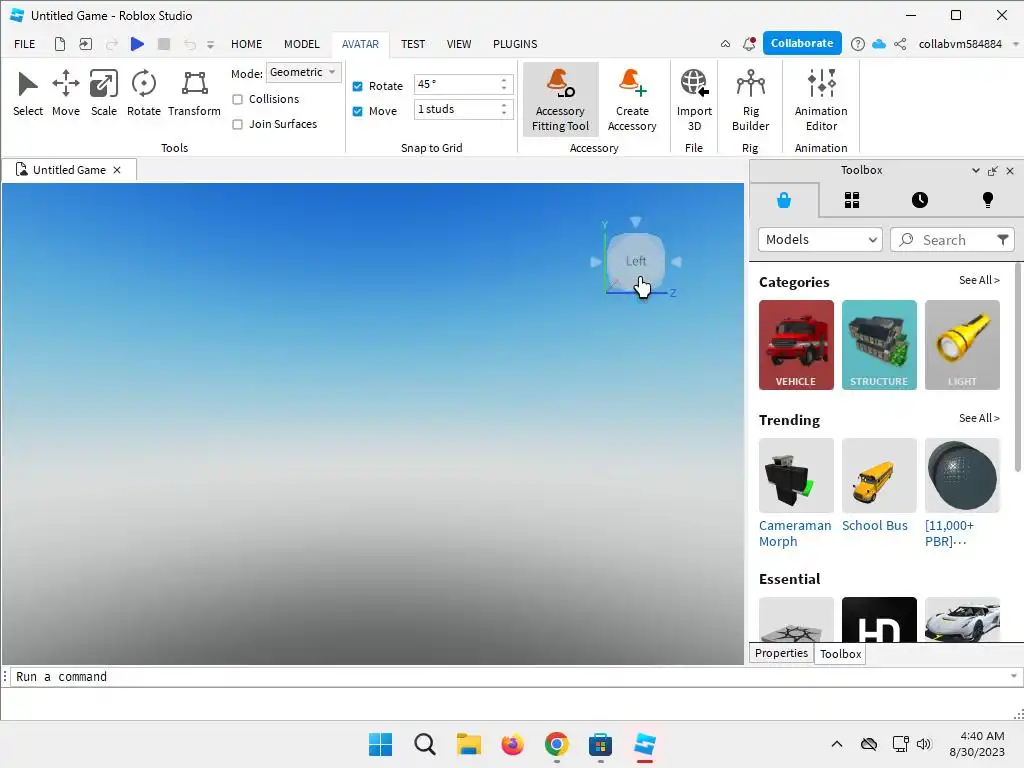
Task: Open Toolbox Creations lightbulb tab
Action: click(987, 200)
